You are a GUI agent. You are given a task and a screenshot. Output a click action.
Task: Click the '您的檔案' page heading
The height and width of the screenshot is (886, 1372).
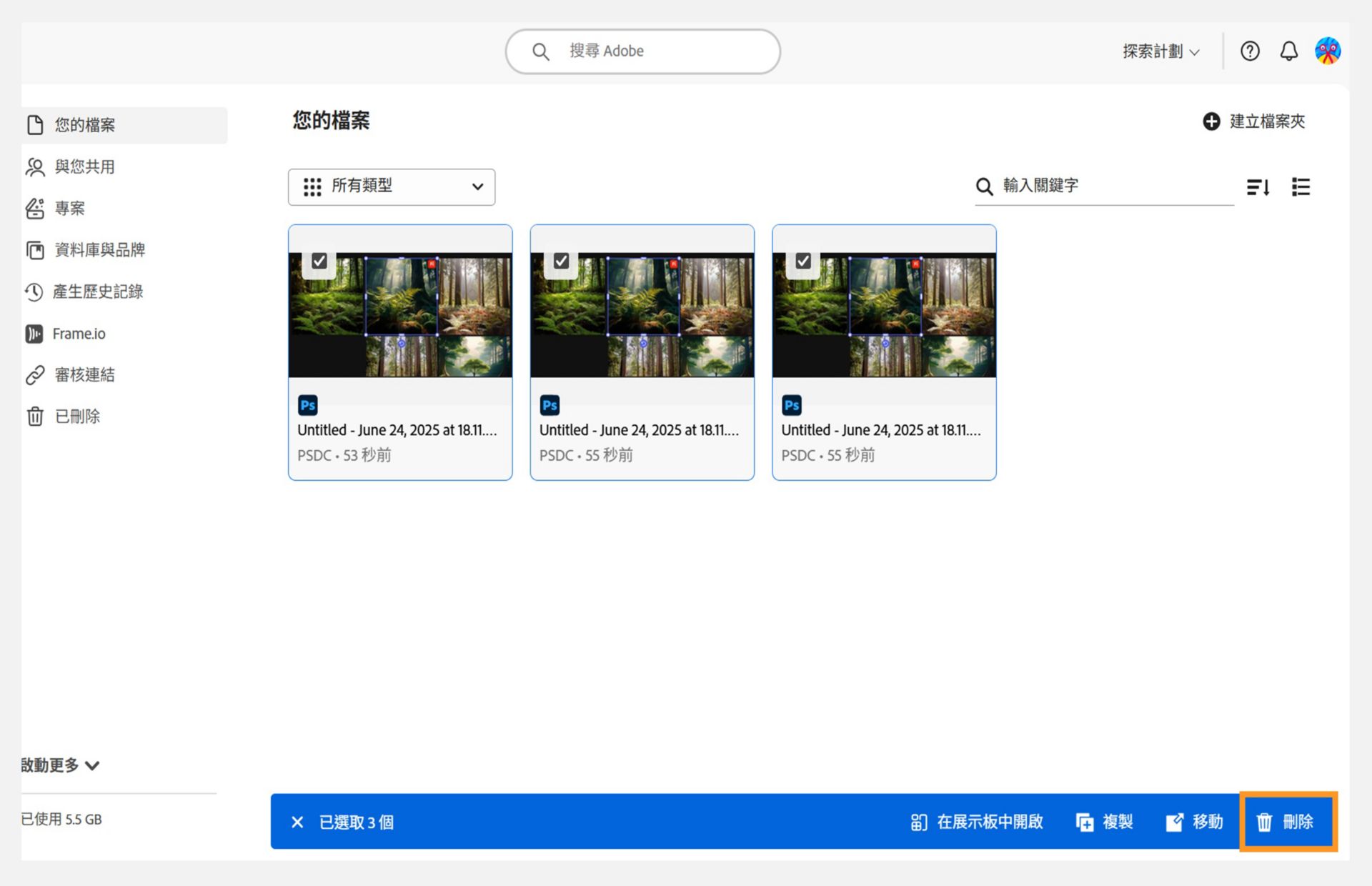(332, 120)
